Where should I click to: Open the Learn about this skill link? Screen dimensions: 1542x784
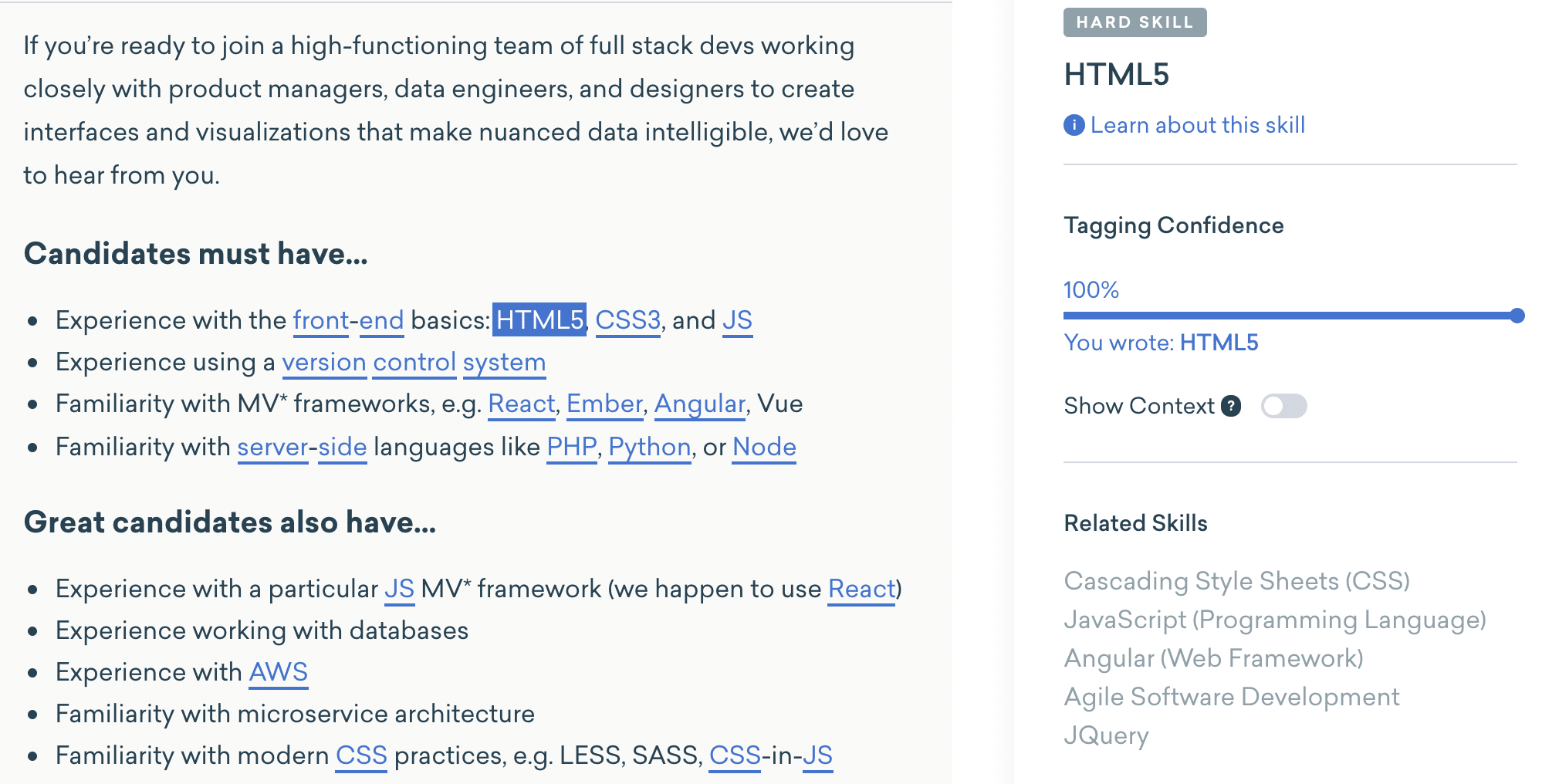[x=1197, y=125]
